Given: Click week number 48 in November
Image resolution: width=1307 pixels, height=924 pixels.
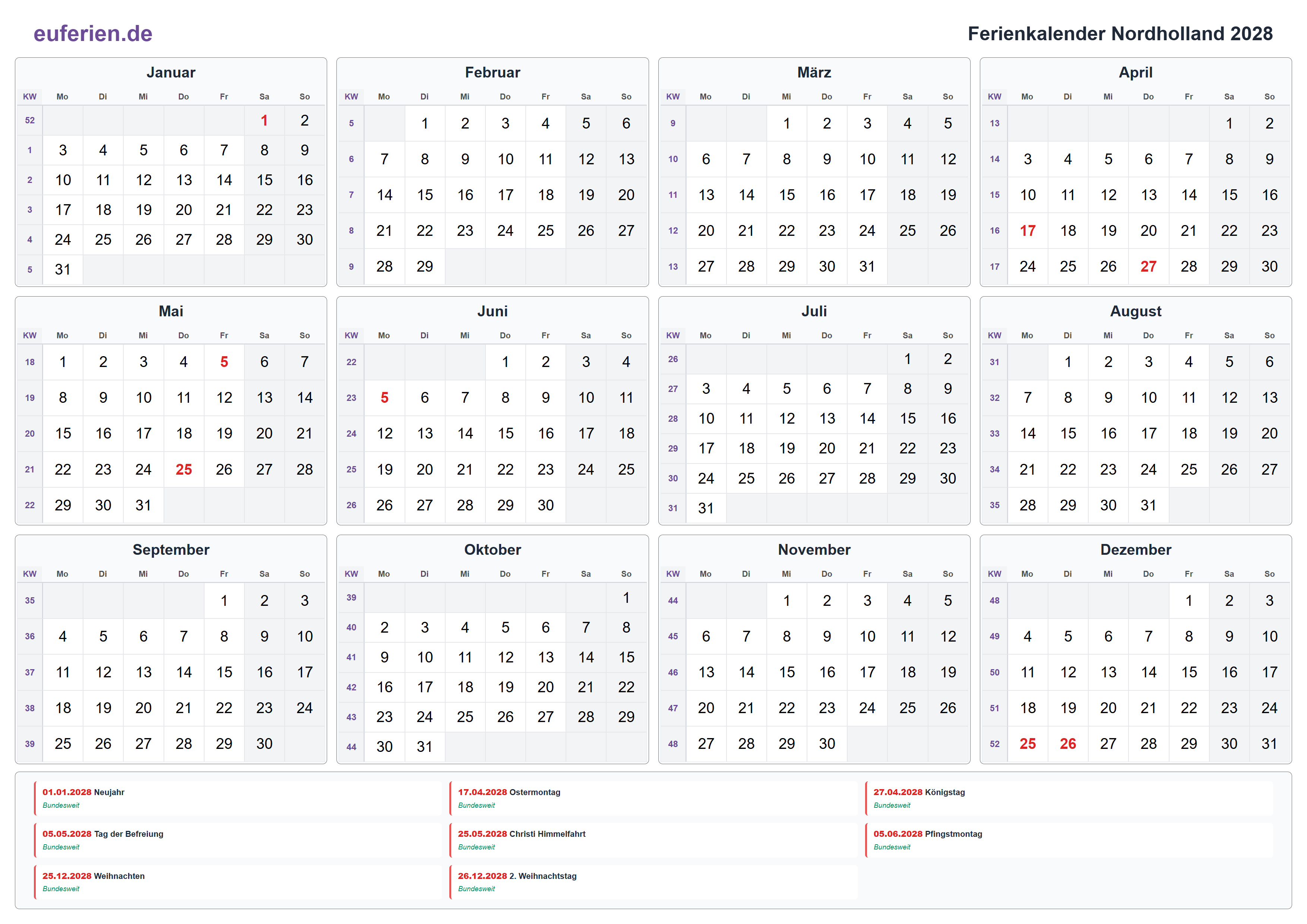Looking at the screenshot, I should 673,744.
